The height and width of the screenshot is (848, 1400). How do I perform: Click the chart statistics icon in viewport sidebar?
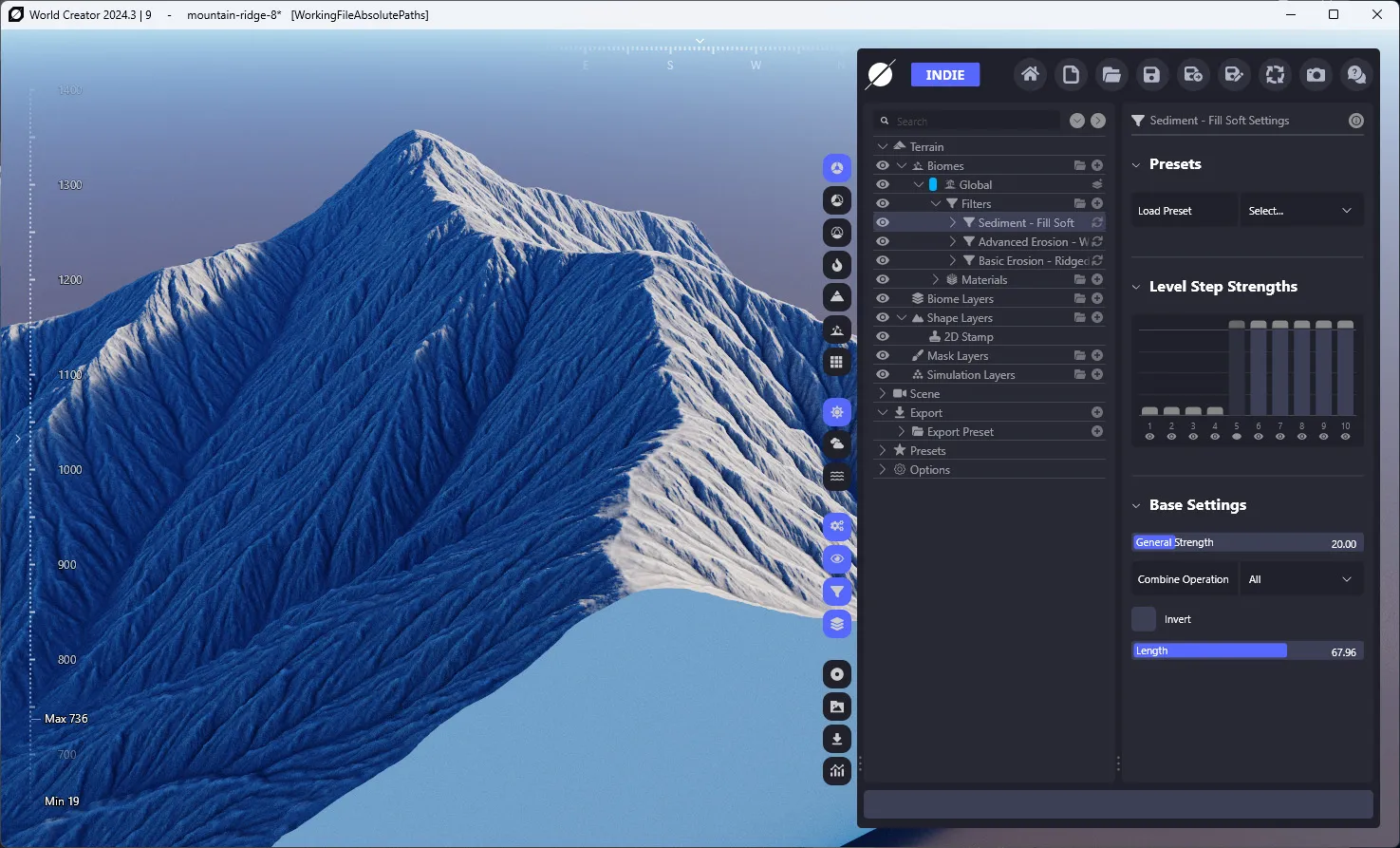coord(837,771)
